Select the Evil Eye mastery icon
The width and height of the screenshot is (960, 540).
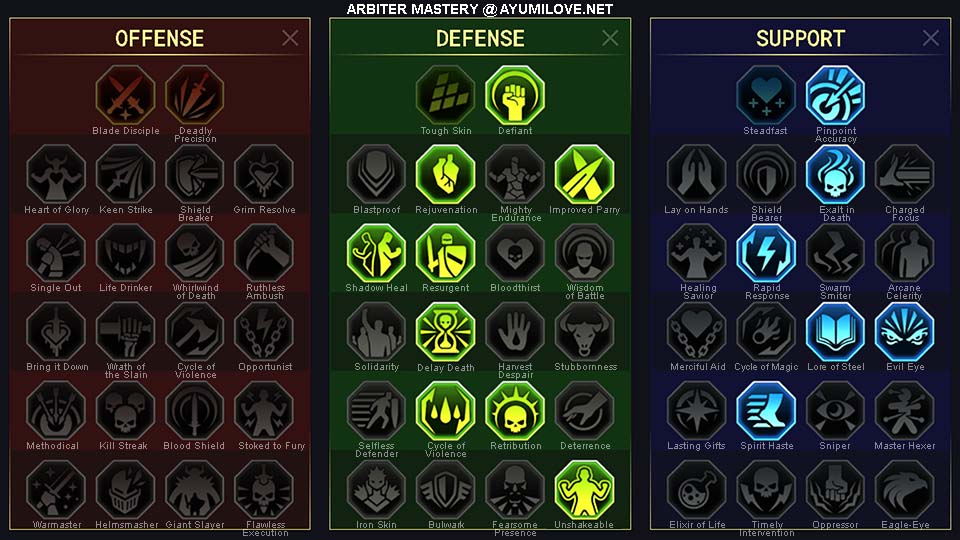click(904, 332)
